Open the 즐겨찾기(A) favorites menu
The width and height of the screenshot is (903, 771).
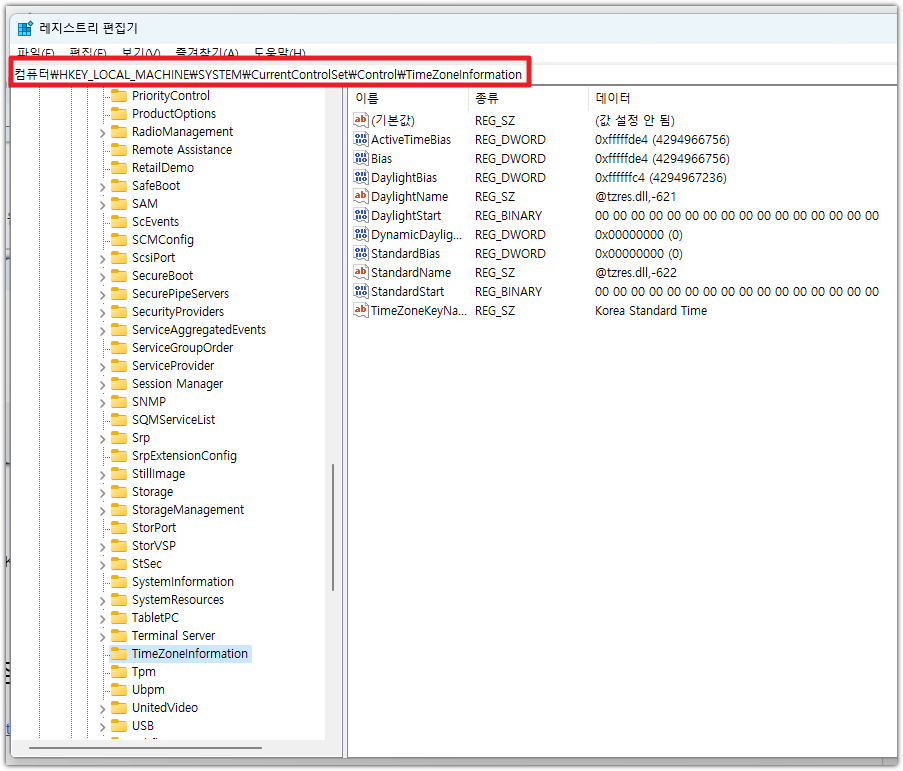click(207, 53)
